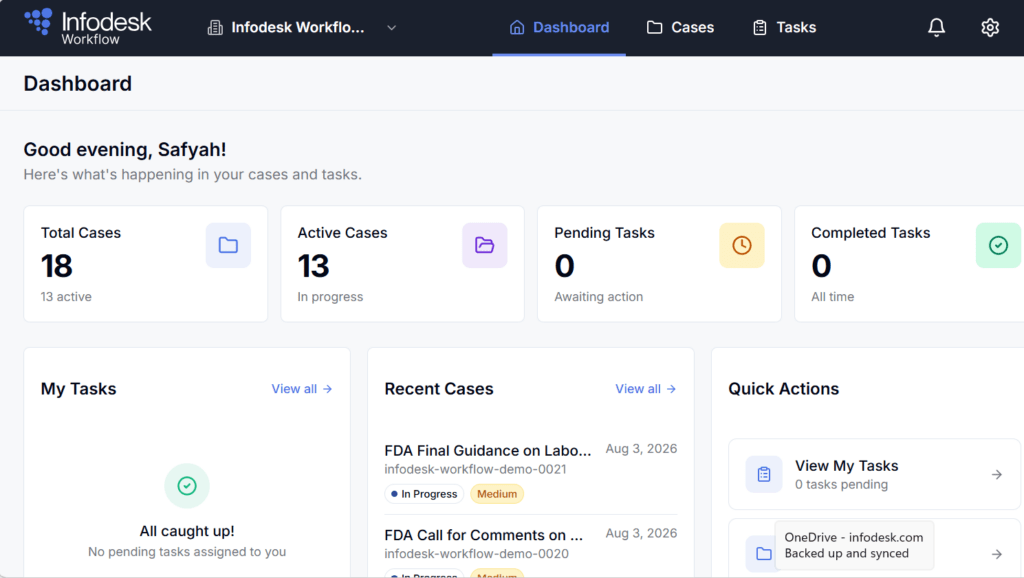Click case ID infodesk-workflow-demo-0020
This screenshot has width=1024, height=578.
coord(477,553)
